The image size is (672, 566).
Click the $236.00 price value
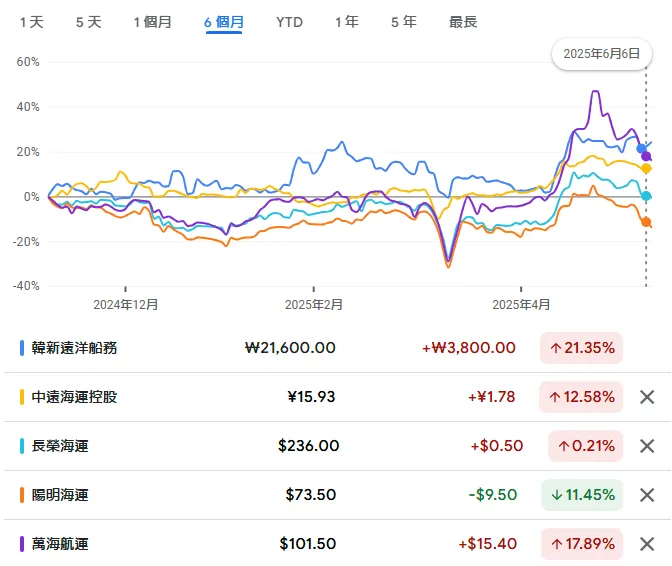309,446
